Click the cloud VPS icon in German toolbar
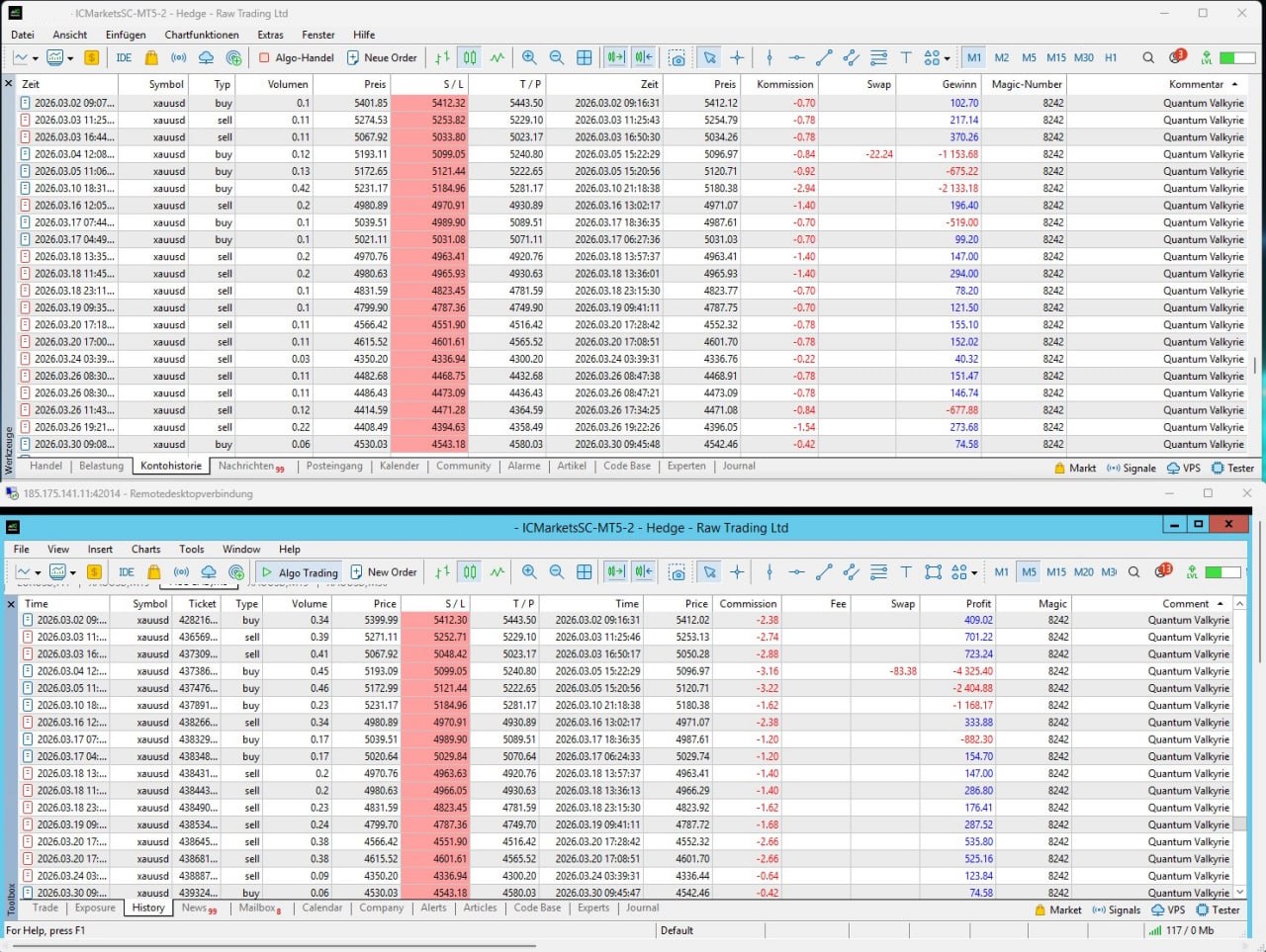The width and height of the screenshot is (1266, 952). 207,57
